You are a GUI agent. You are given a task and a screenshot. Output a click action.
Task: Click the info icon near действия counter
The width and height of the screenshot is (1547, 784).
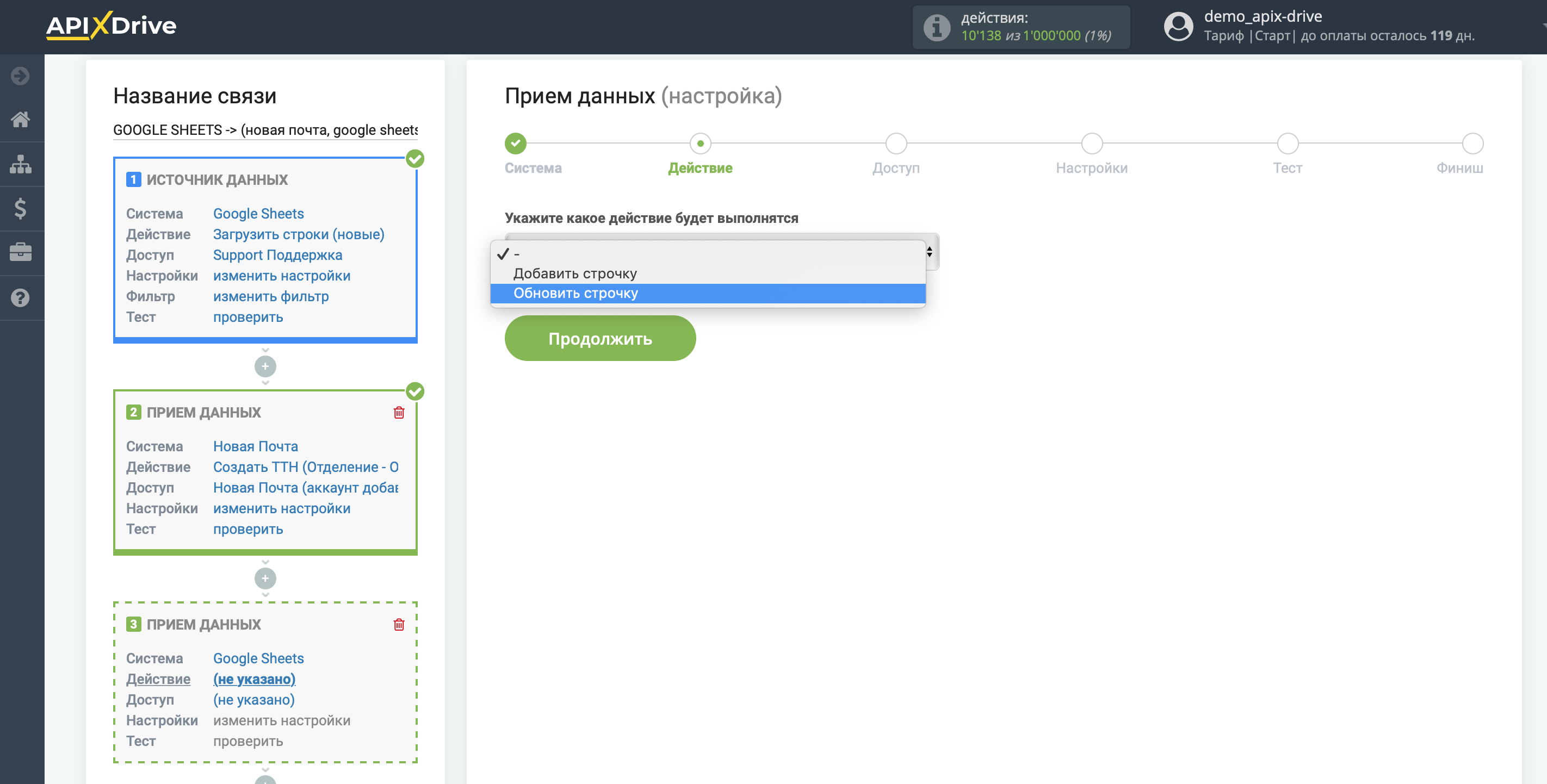point(936,27)
